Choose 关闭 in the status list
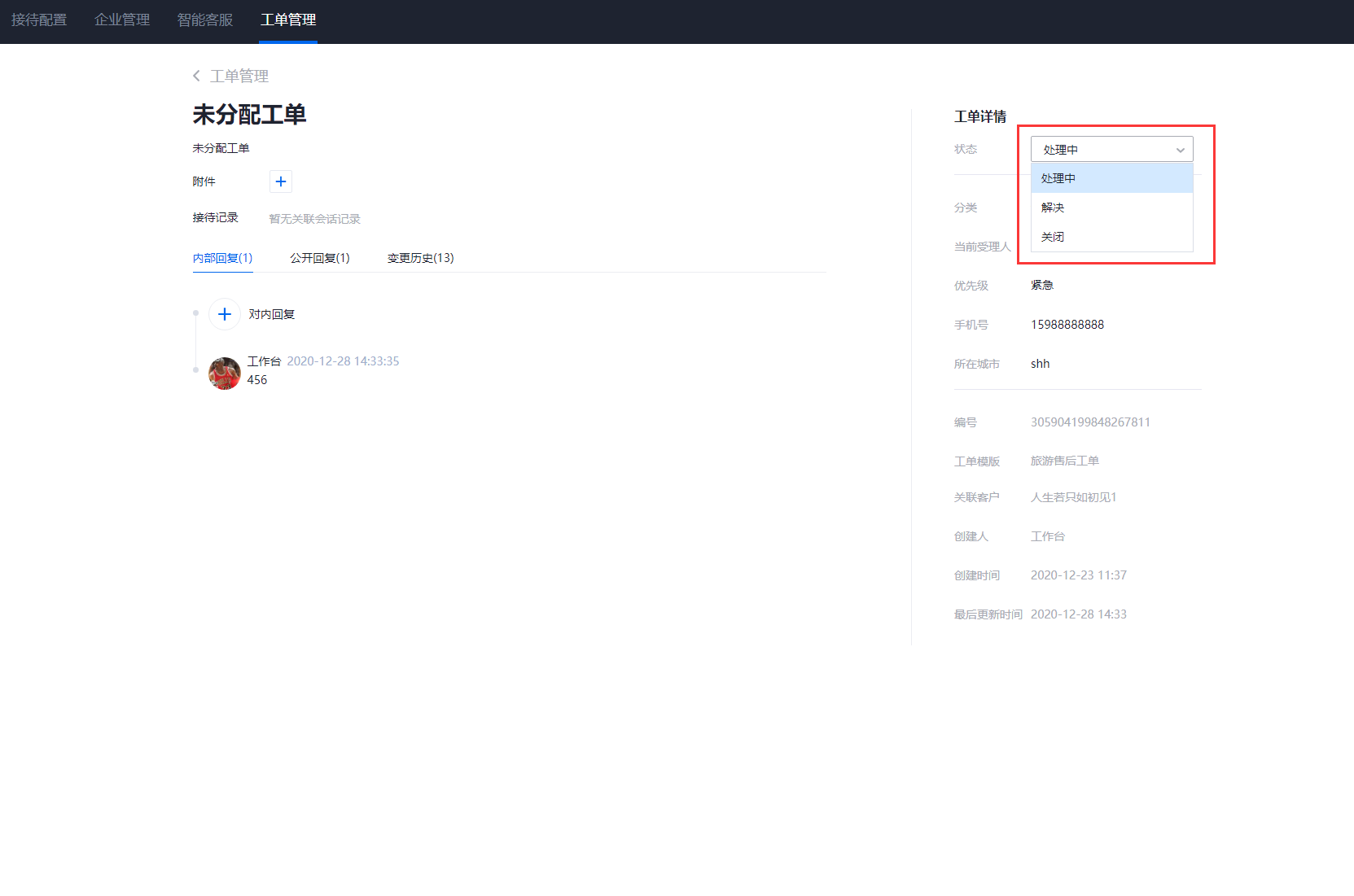This screenshot has width=1354, height=896. pos(1111,237)
